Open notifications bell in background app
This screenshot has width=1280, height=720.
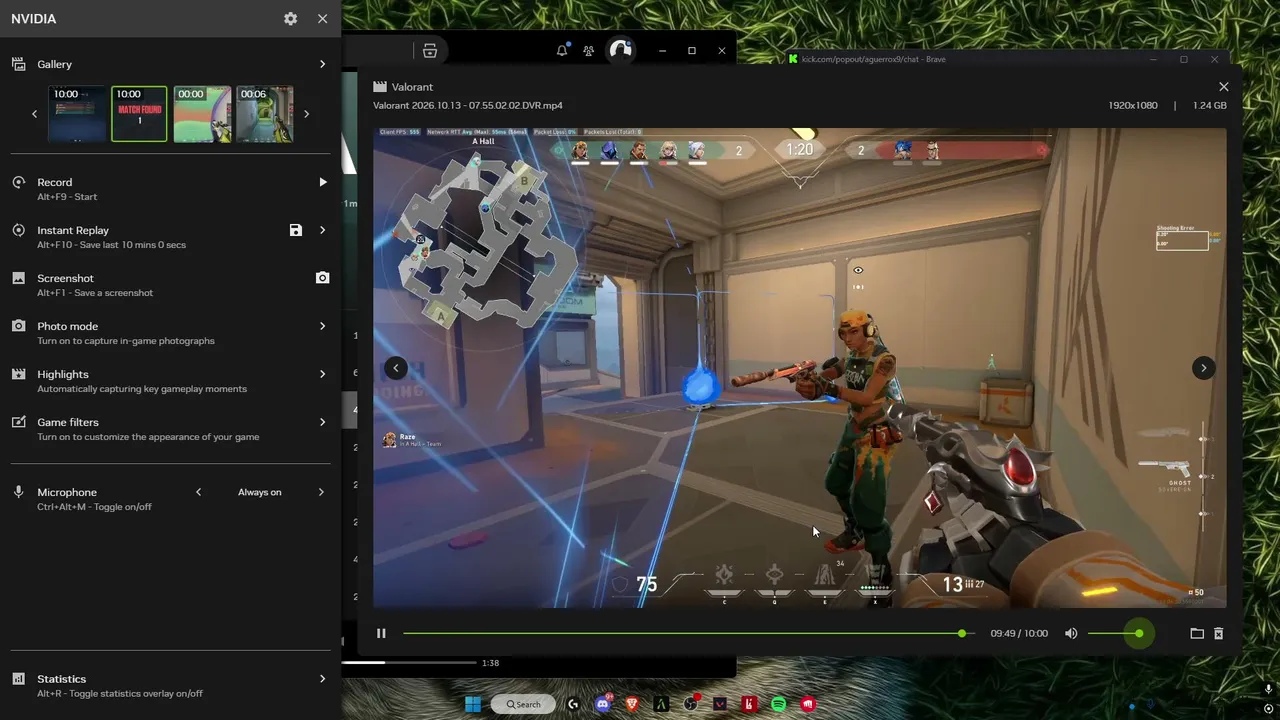point(562,50)
